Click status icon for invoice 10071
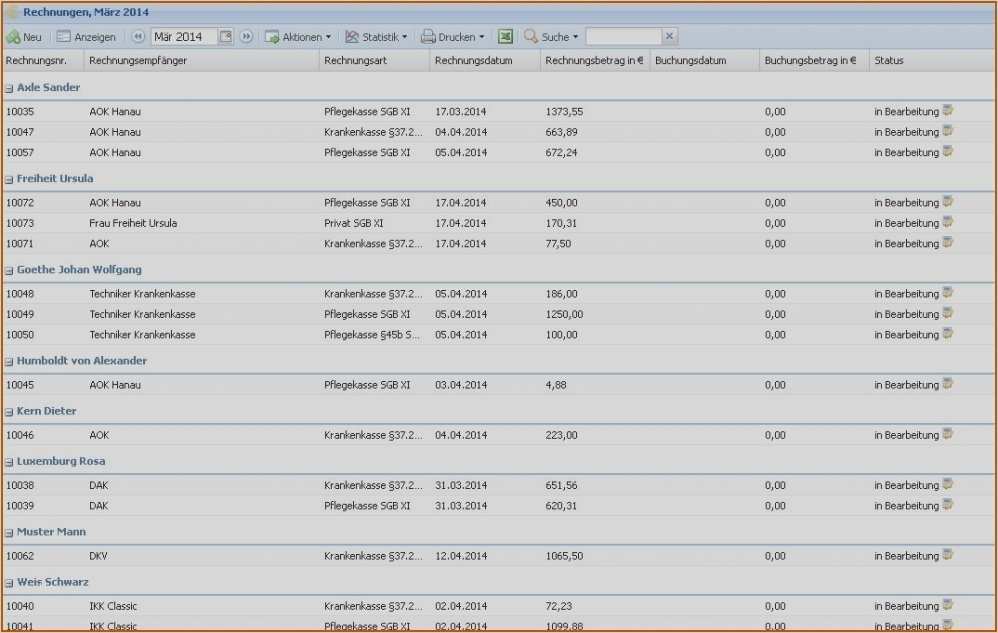This screenshot has height=633, width=998. tap(948, 242)
